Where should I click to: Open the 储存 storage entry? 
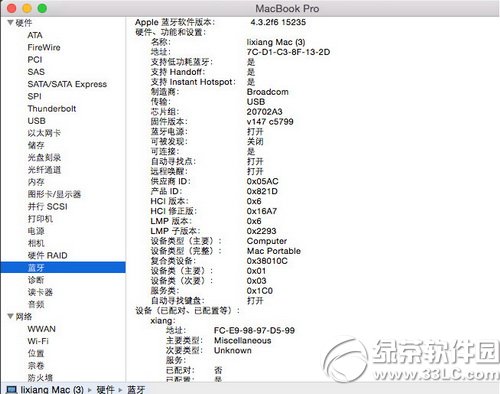pos(36,145)
